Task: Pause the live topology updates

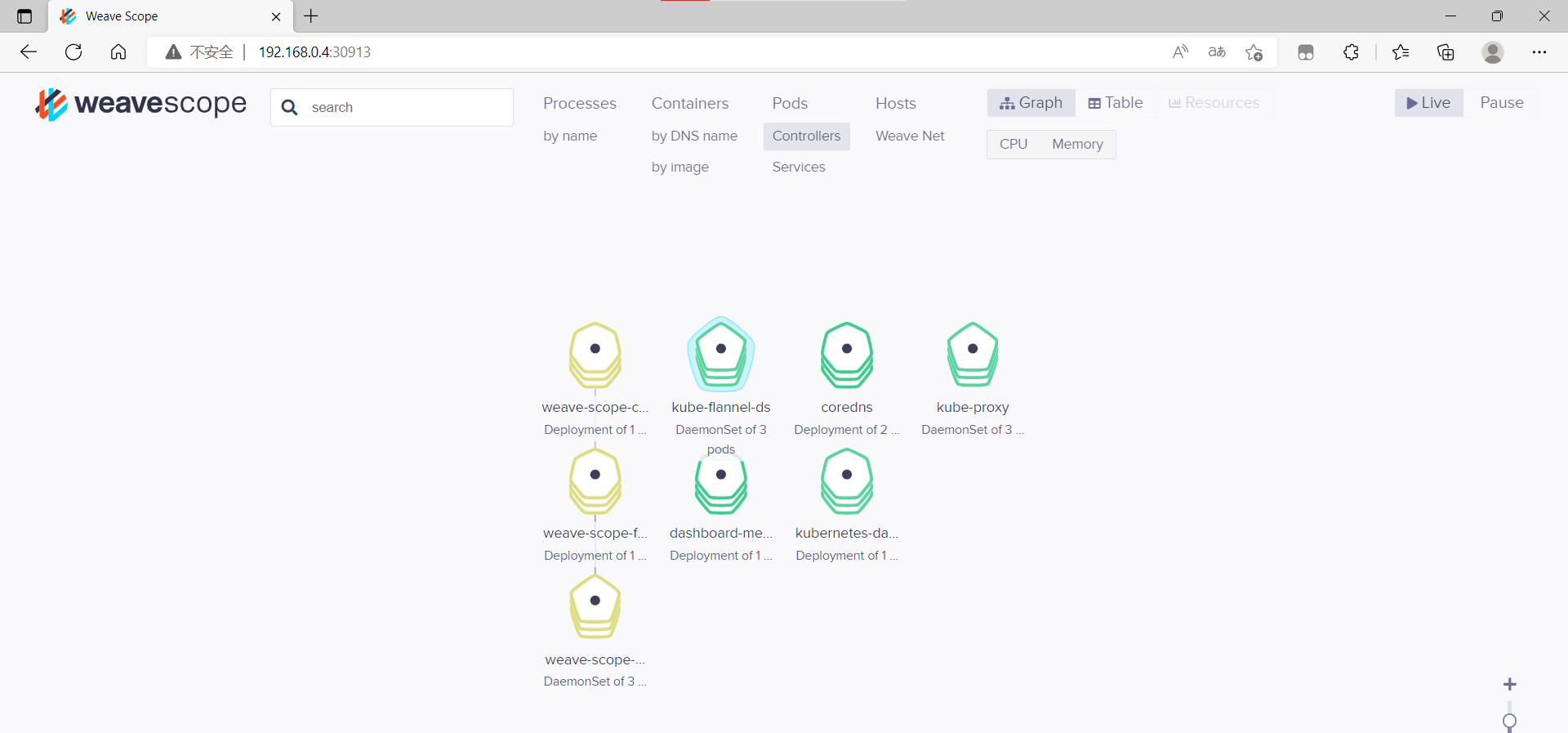Action: (x=1502, y=103)
